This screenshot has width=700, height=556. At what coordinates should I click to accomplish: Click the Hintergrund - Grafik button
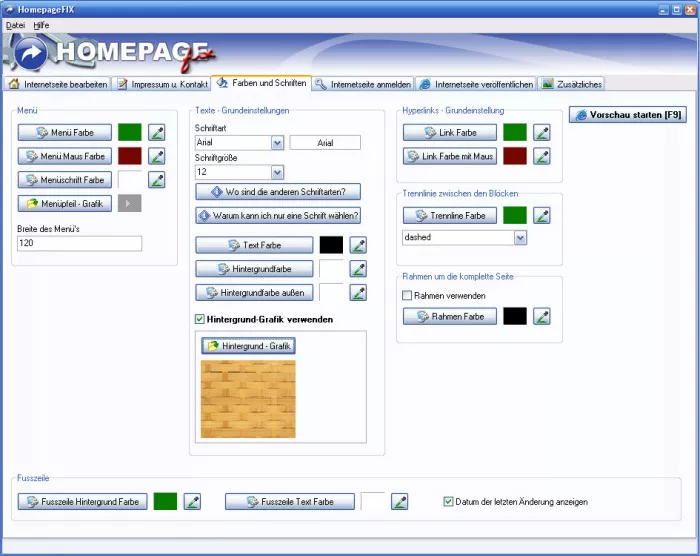coord(248,346)
